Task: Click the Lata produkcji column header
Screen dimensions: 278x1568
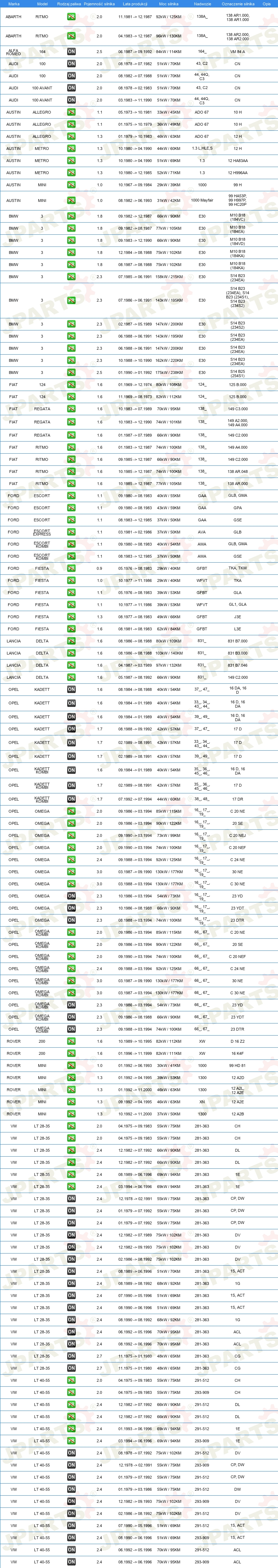Action: [135, 4]
